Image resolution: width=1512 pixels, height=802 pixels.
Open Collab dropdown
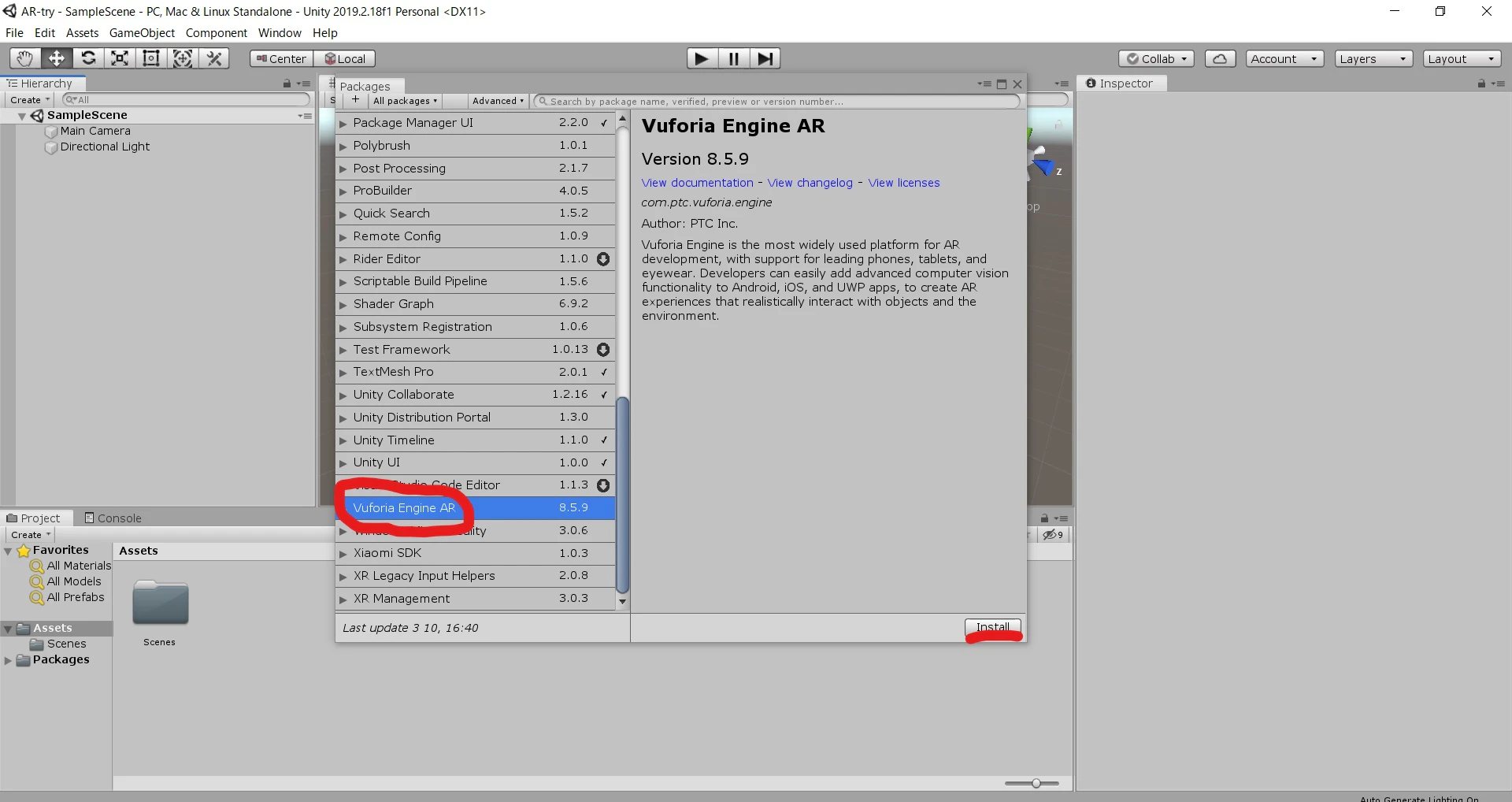coord(1156,59)
